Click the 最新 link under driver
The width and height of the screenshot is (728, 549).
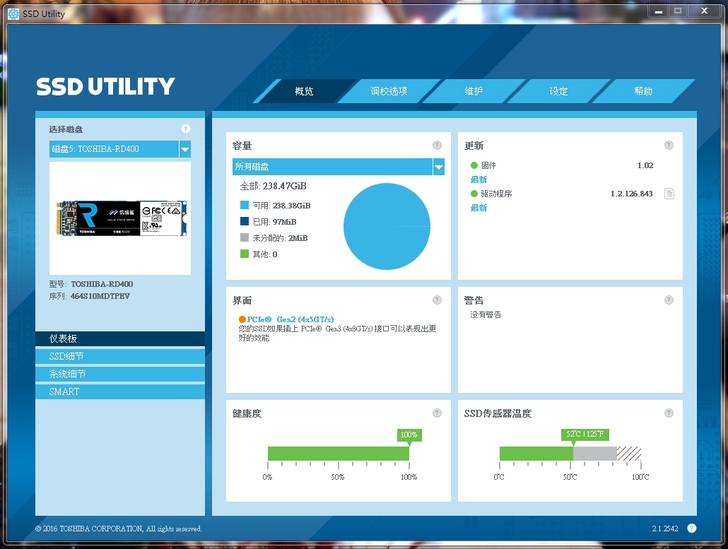479,208
